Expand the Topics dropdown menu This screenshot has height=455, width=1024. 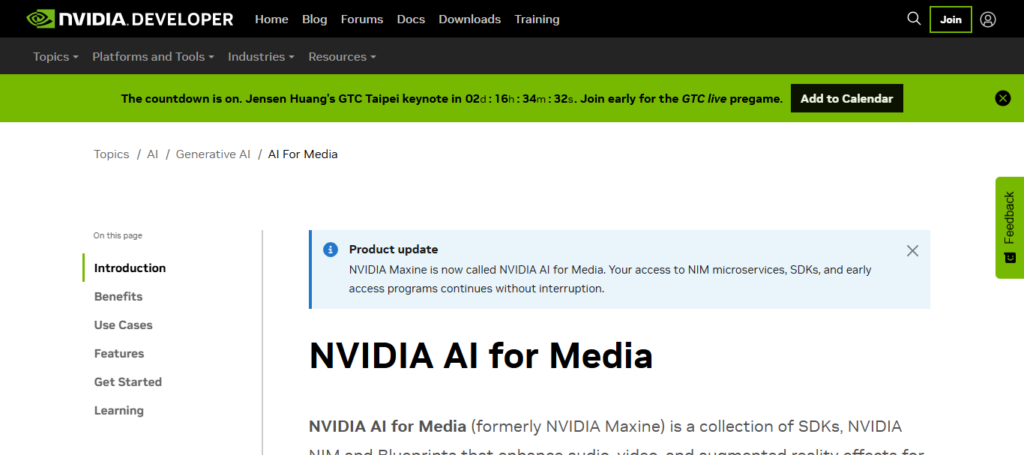(x=56, y=57)
